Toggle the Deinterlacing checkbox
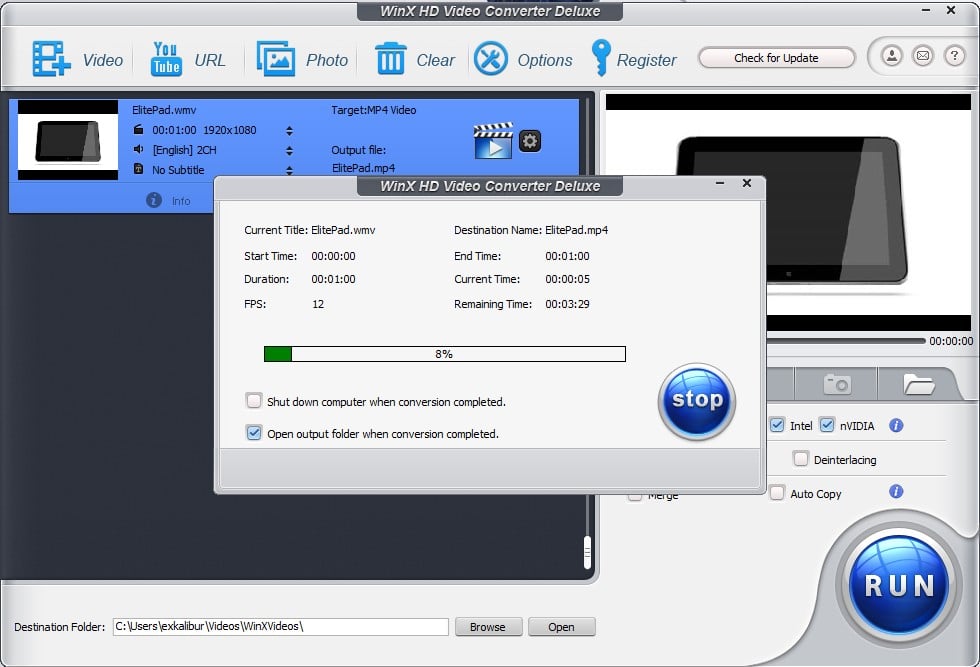This screenshot has height=667, width=980. (800, 459)
